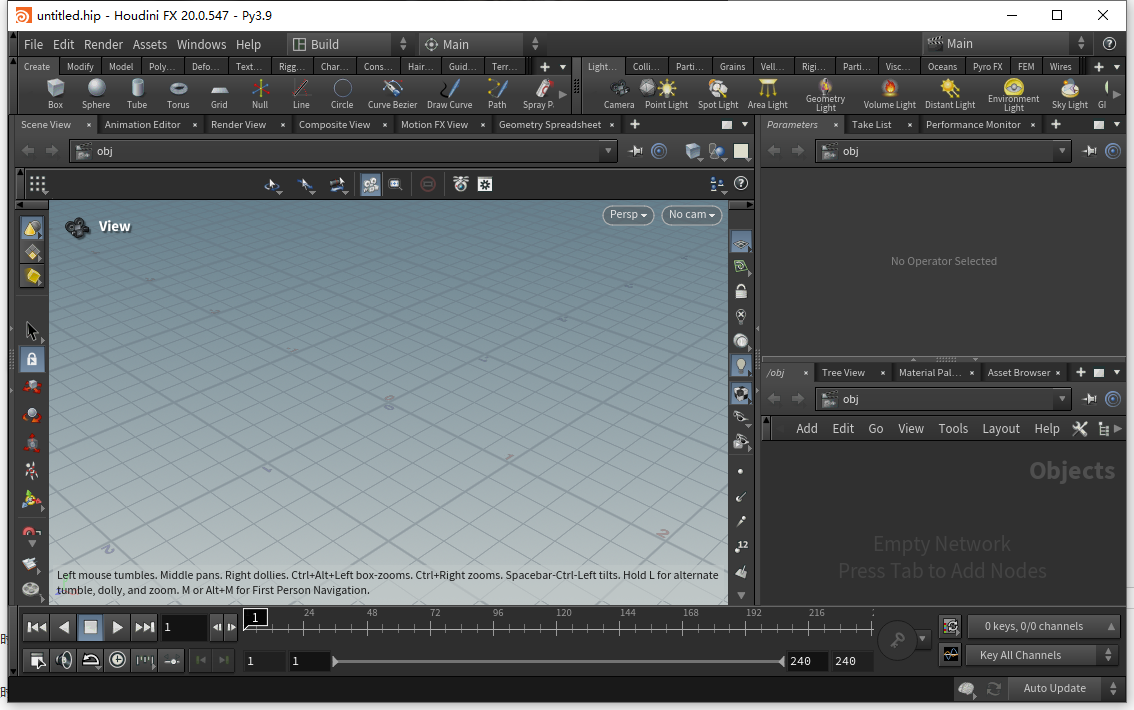Open network editor Add menu
Viewport: 1134px width, 710px height.
point(806,429)
